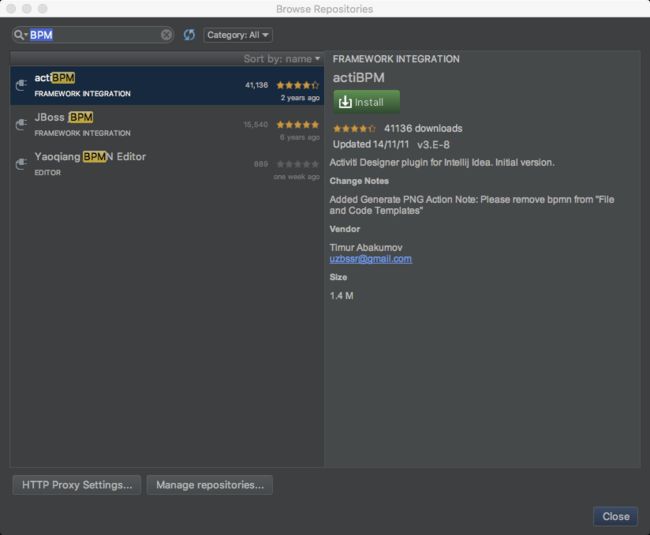Select the actiBPM plugin row
650x535 pixels.
click(167, 86)
